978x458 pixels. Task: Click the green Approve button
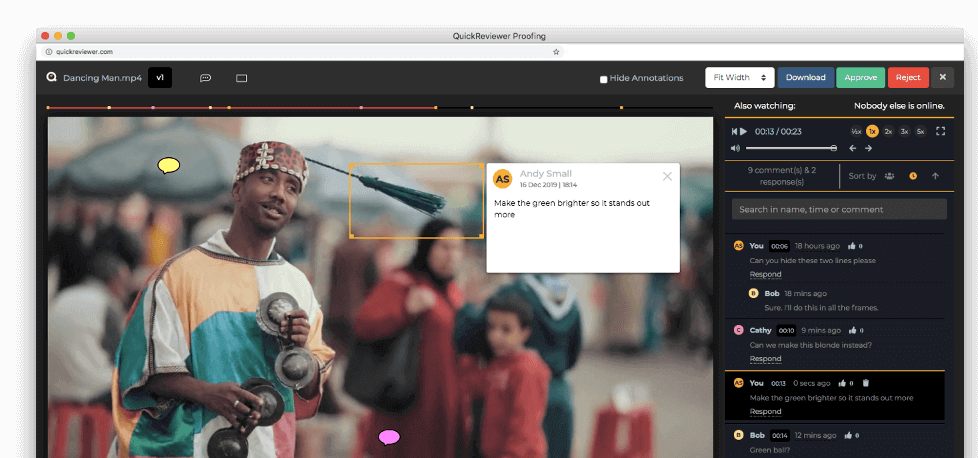point(860,78)
